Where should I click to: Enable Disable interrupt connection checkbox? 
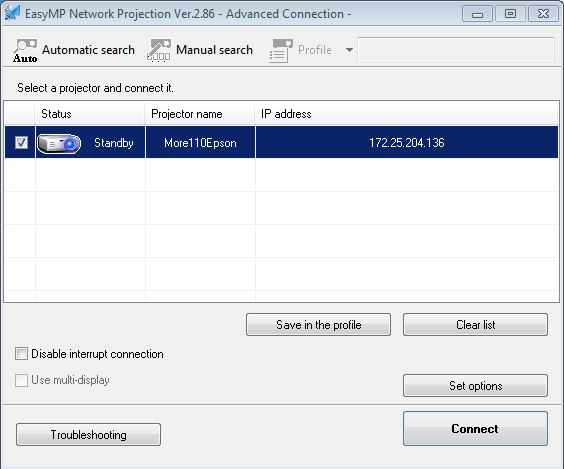coord(21,354)
